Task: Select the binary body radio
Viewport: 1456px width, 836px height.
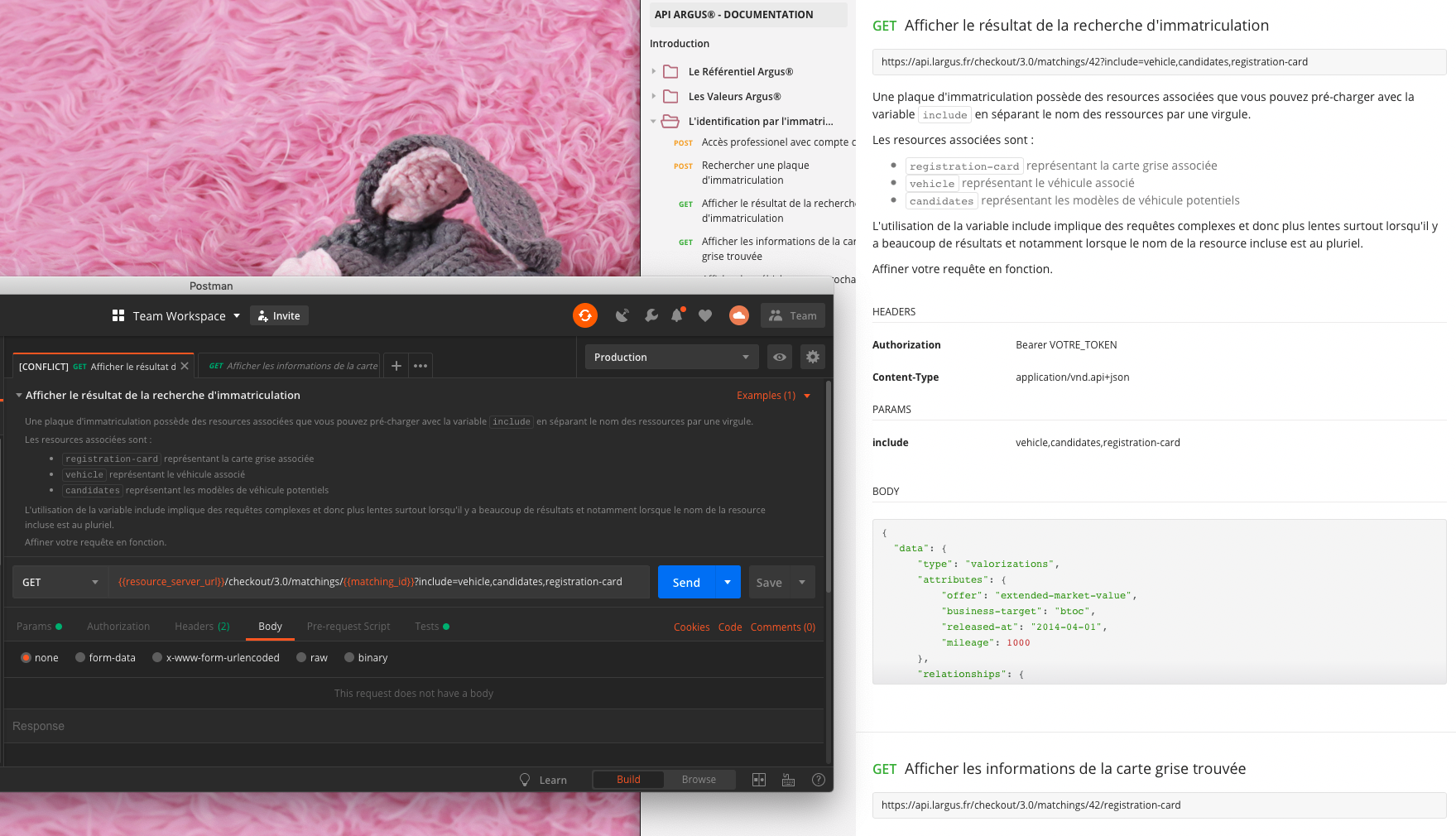Action: click(349, 657)
